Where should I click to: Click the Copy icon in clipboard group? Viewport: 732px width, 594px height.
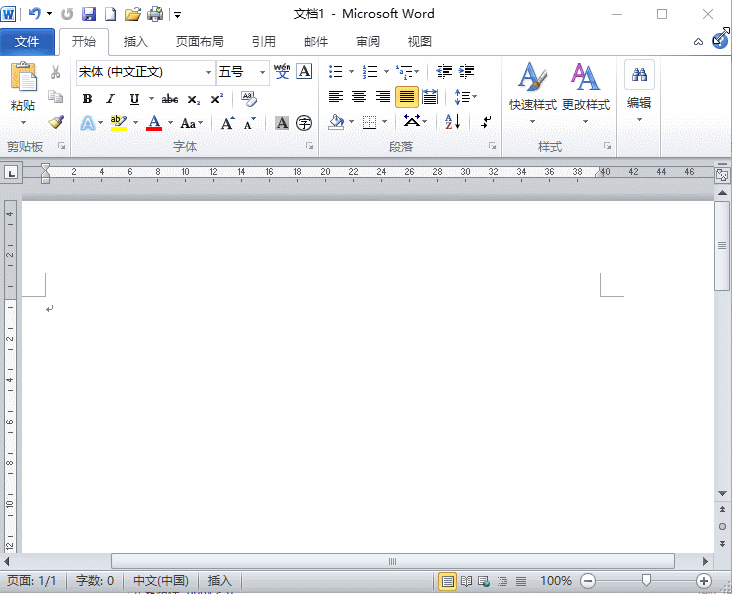tap(56, 97)
